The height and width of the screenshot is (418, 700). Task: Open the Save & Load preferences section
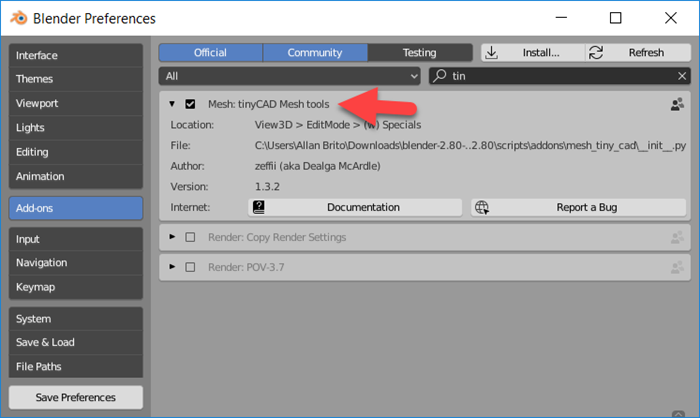point(76,343)
